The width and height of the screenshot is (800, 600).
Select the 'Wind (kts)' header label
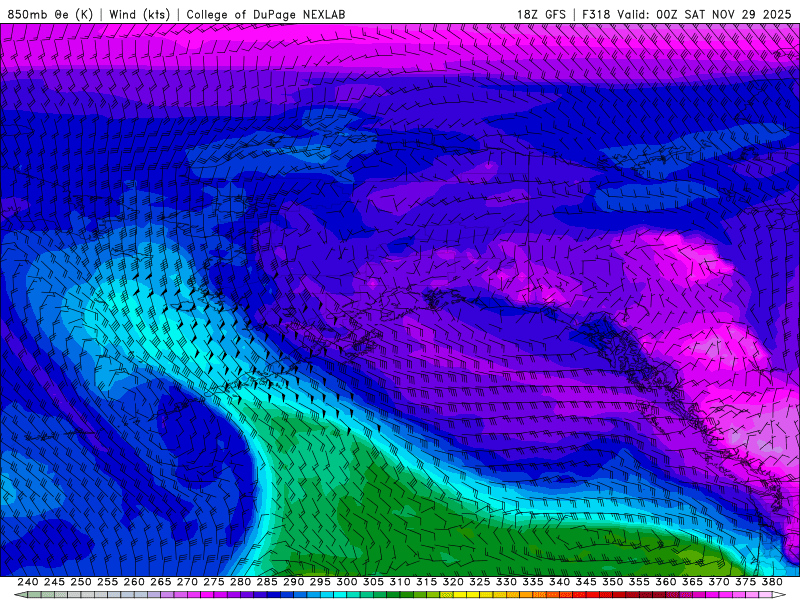(x=140, y=14)
